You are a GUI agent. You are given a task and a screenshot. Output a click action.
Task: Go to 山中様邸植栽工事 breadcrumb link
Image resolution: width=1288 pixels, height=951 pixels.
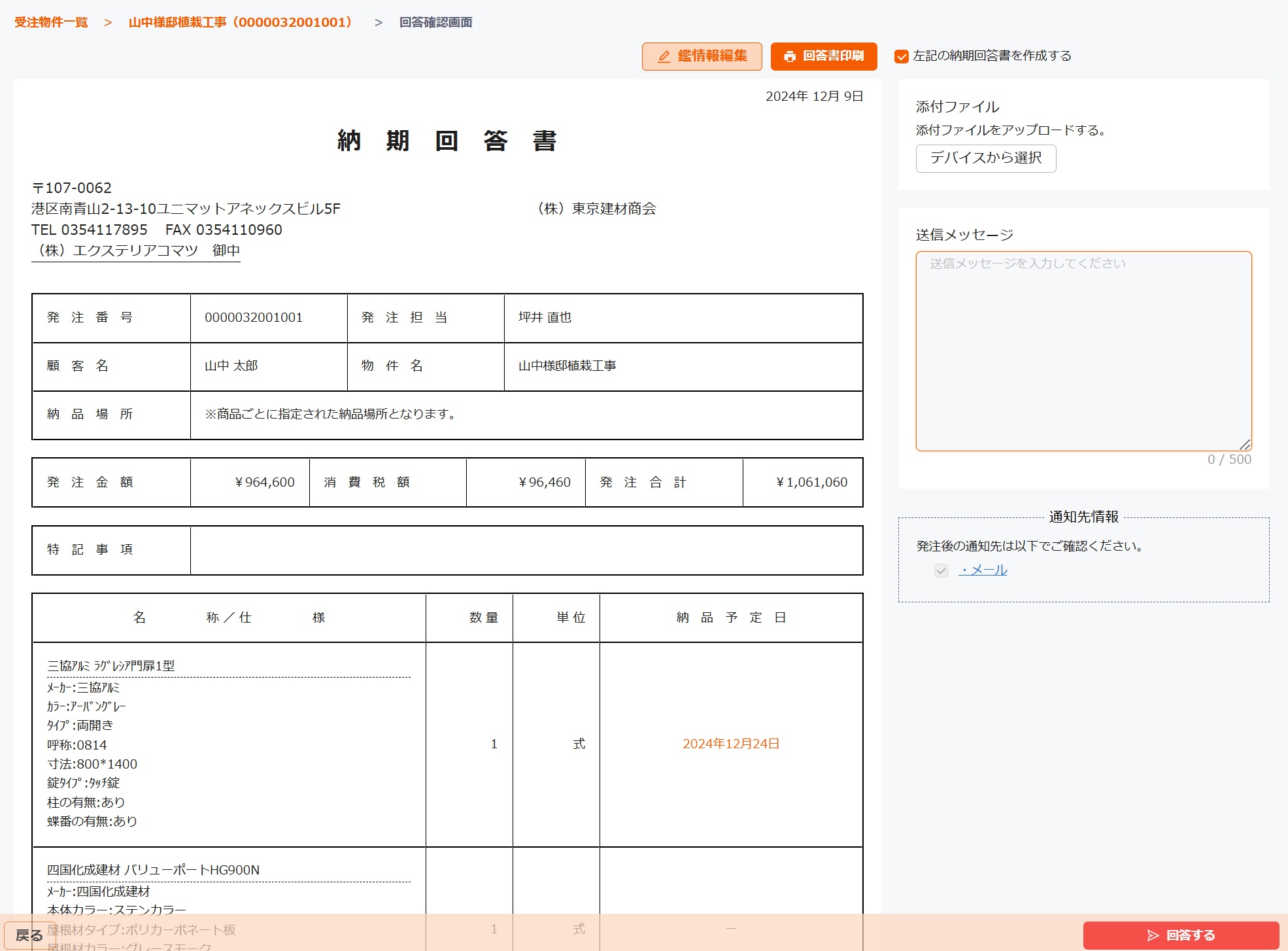tap(241, 22)
